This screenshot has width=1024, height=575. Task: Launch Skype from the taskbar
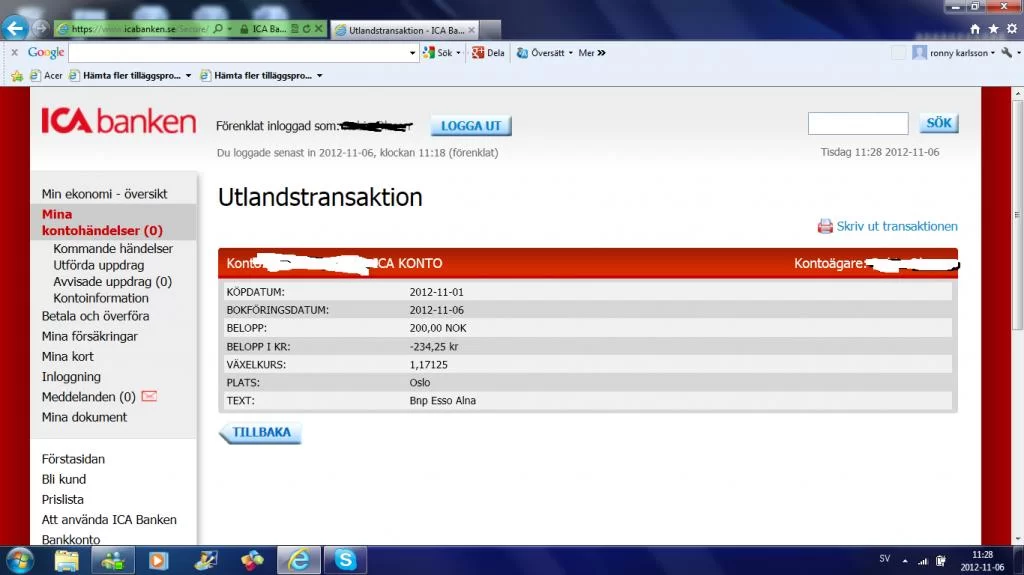pyautogui.click(x=345, y=560)
